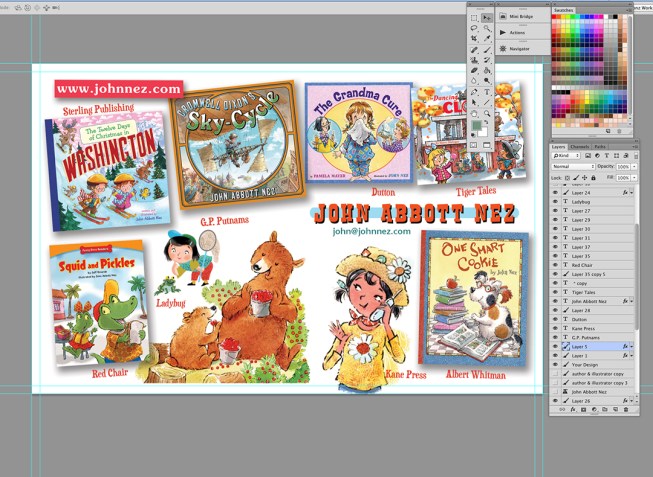Select the Swatches tab
Image resolution: width=653 pixels, height=477 pixels.
[563, 10]
